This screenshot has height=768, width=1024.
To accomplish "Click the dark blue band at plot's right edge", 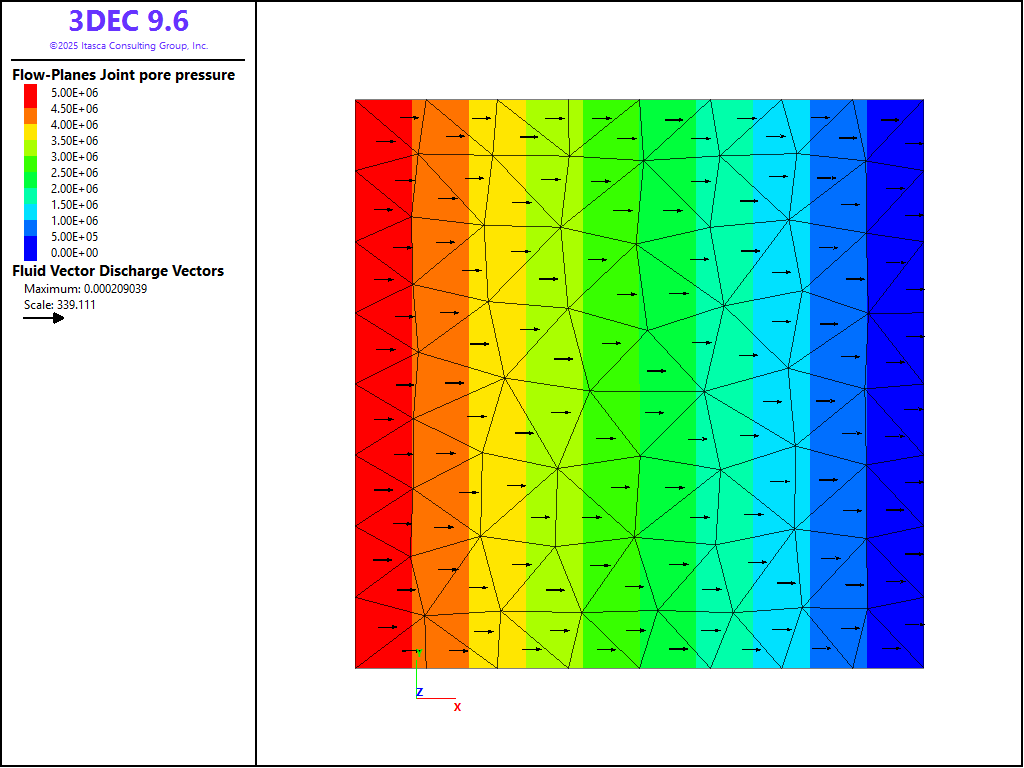I will (x=896, y=380).
